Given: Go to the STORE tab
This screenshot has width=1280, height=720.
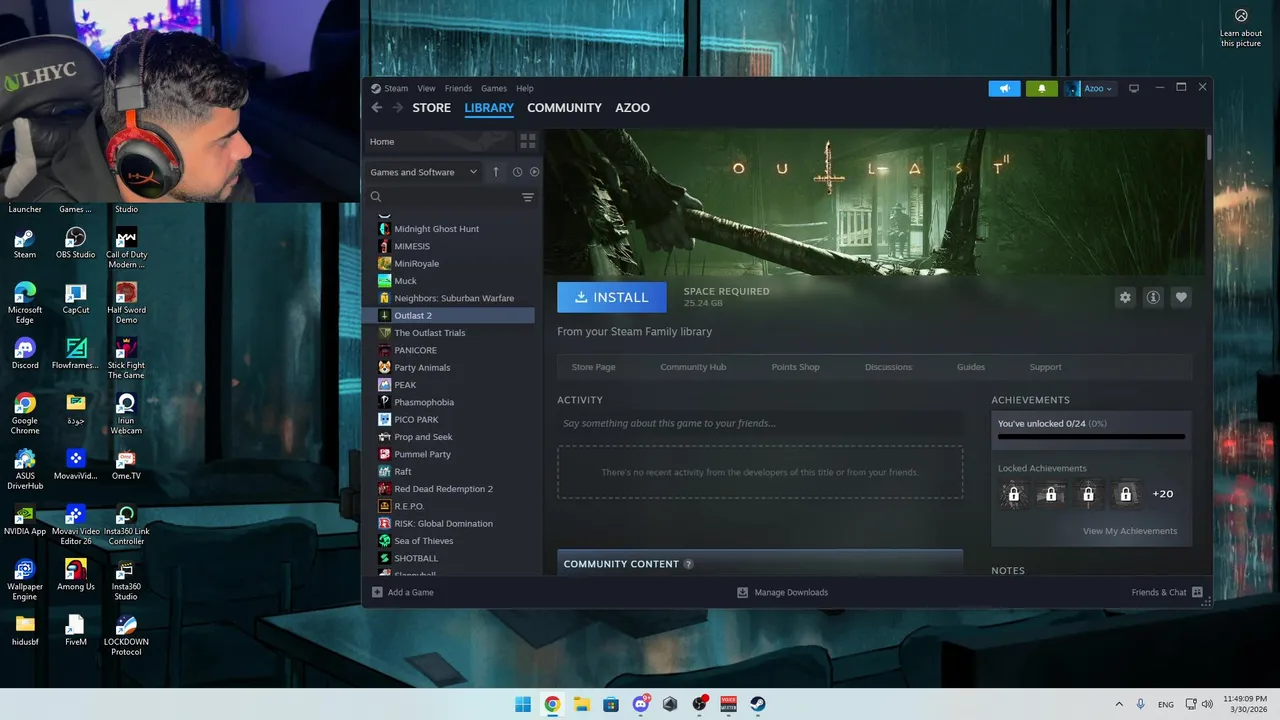Looking at the screenshot, I should point(432,108).
